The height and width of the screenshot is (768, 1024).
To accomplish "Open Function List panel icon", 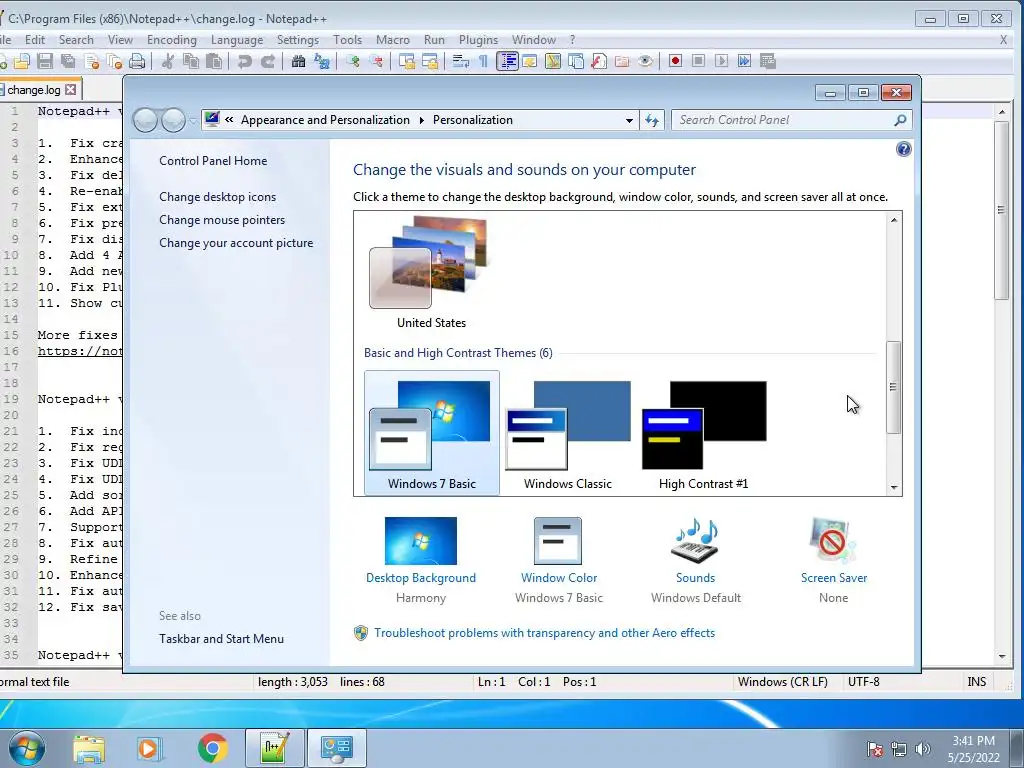I will click(599, 61).
